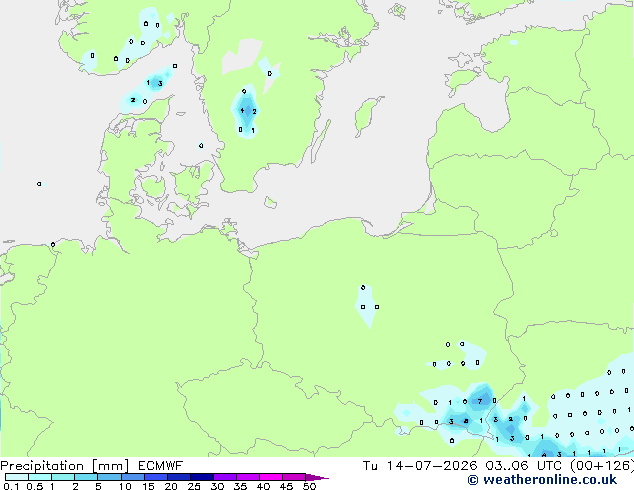Click the '50' legend scale label
Image resolution: width=634 pixels, height=490 pixels.
309,486
